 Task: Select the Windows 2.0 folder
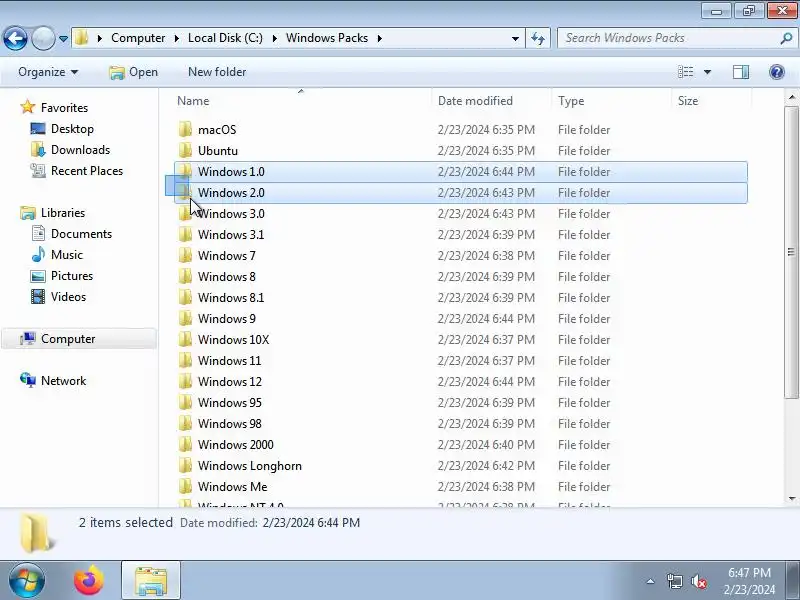tap(461, 192)
